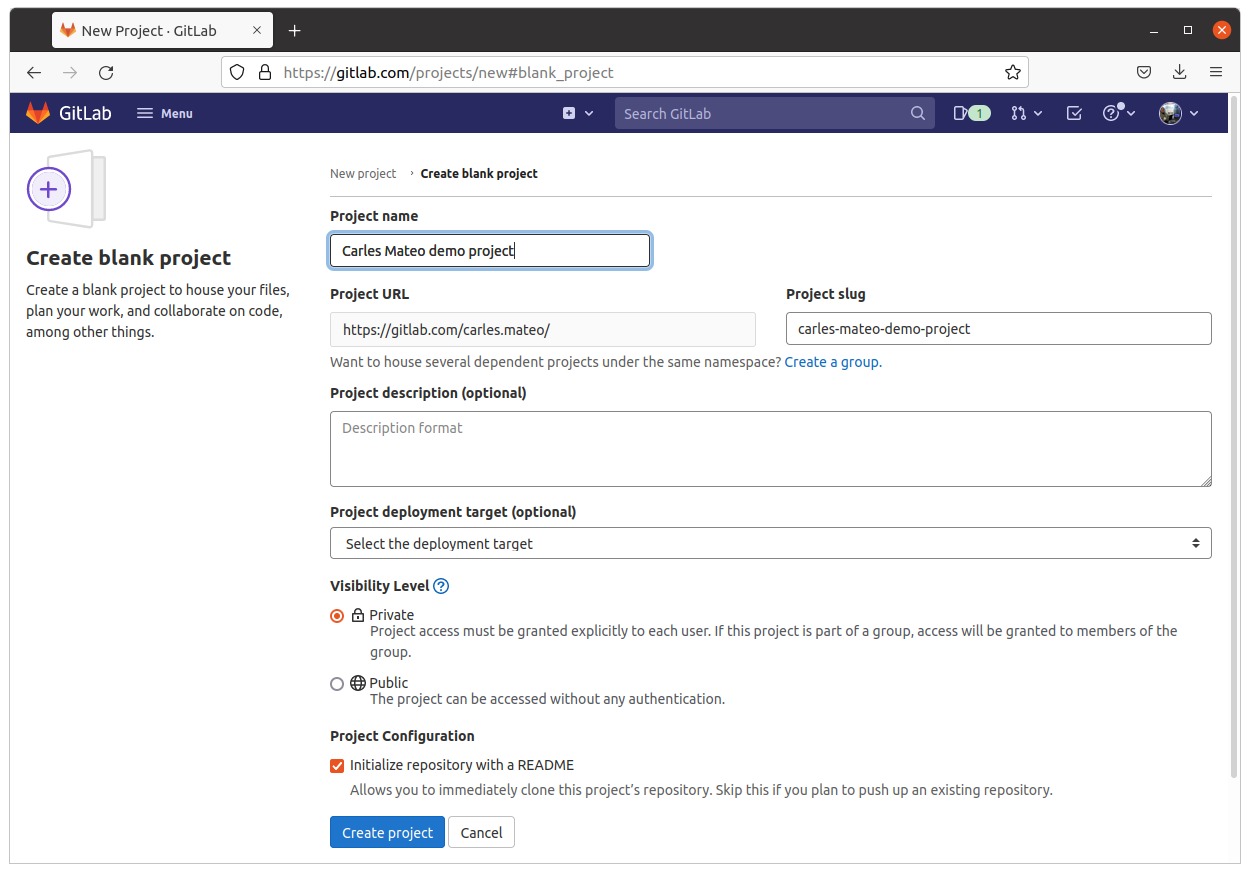Open the deployment target dropdown
1250x873 pixels.
point(771,543)
